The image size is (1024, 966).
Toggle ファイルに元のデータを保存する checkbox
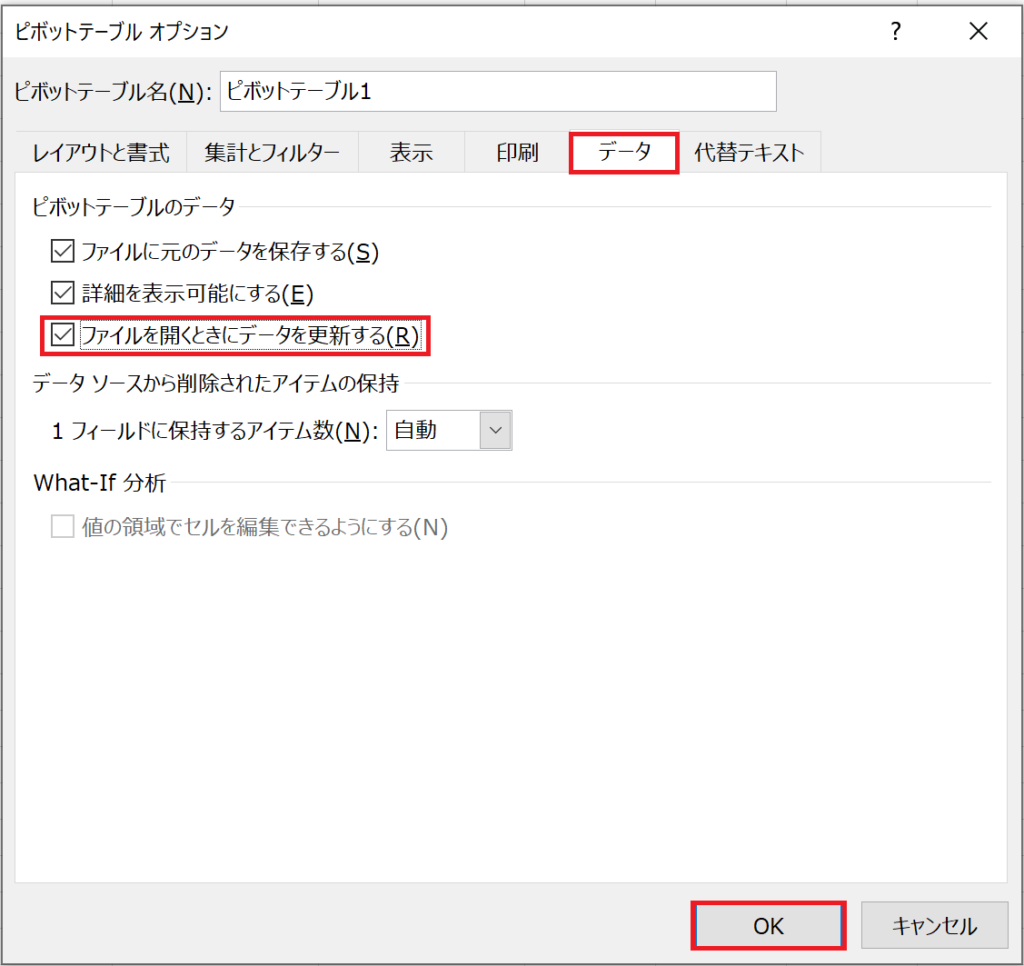(63, 251)
